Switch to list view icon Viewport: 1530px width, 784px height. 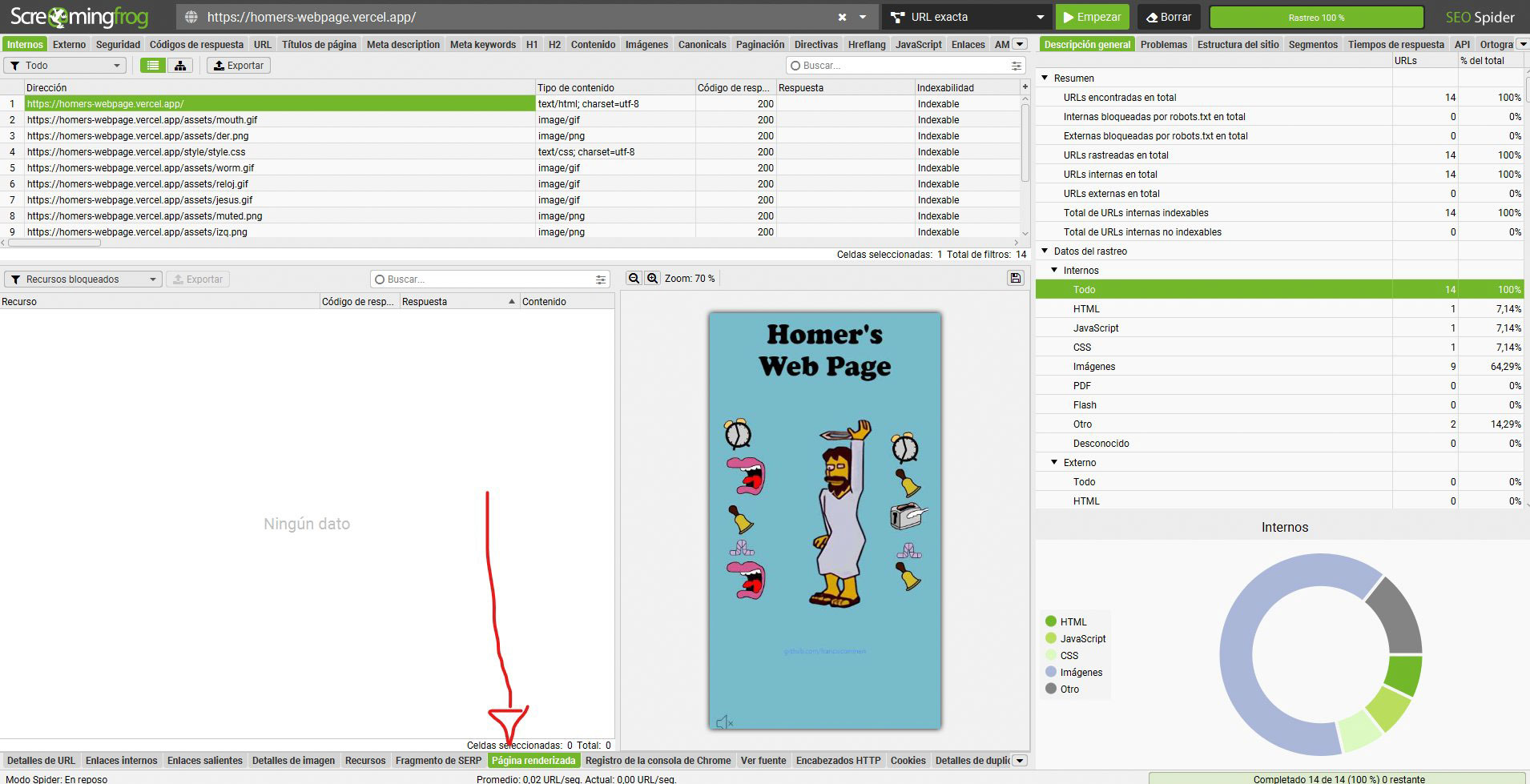(153, 66)
